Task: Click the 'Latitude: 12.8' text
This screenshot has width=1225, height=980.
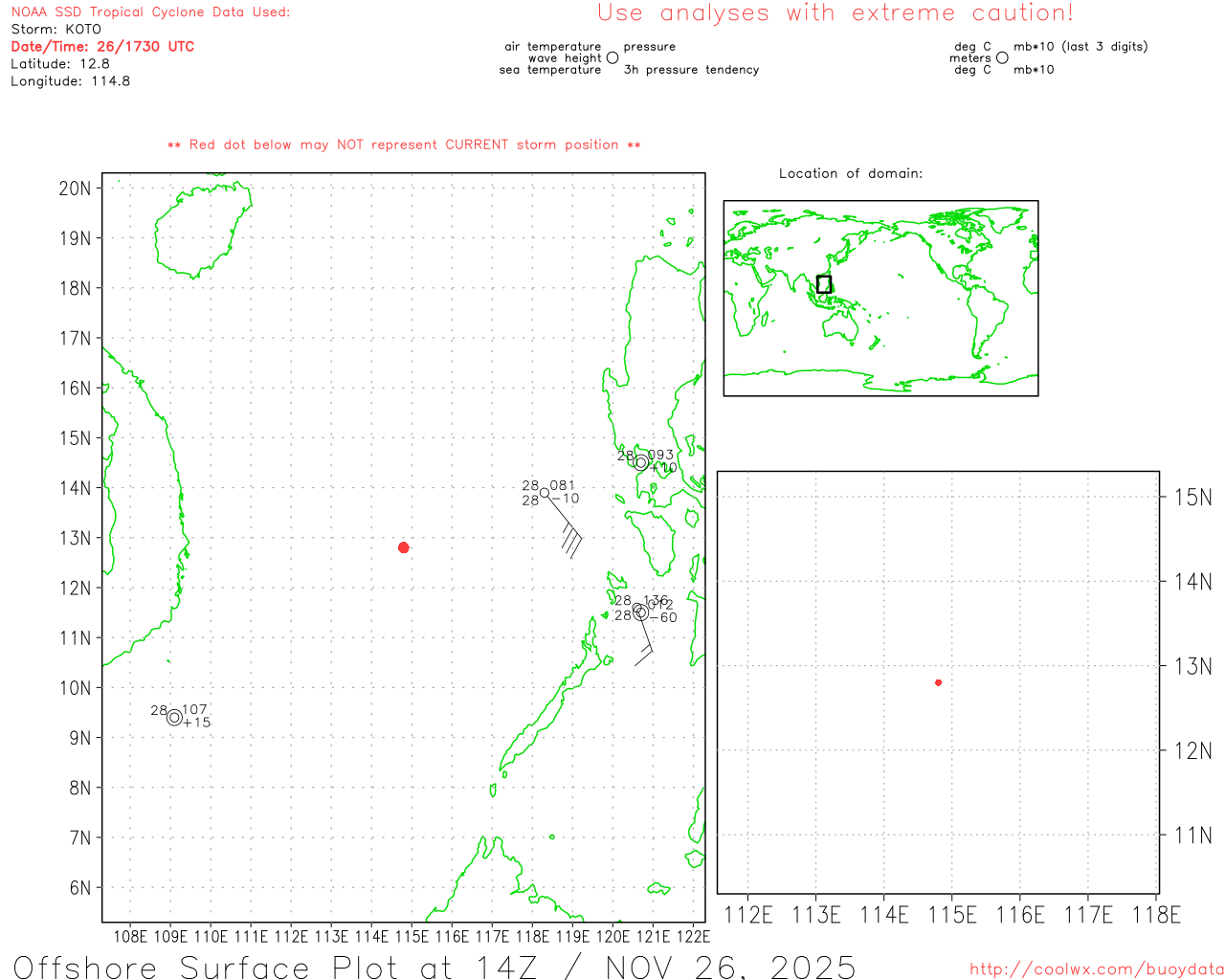Action: 60,64
